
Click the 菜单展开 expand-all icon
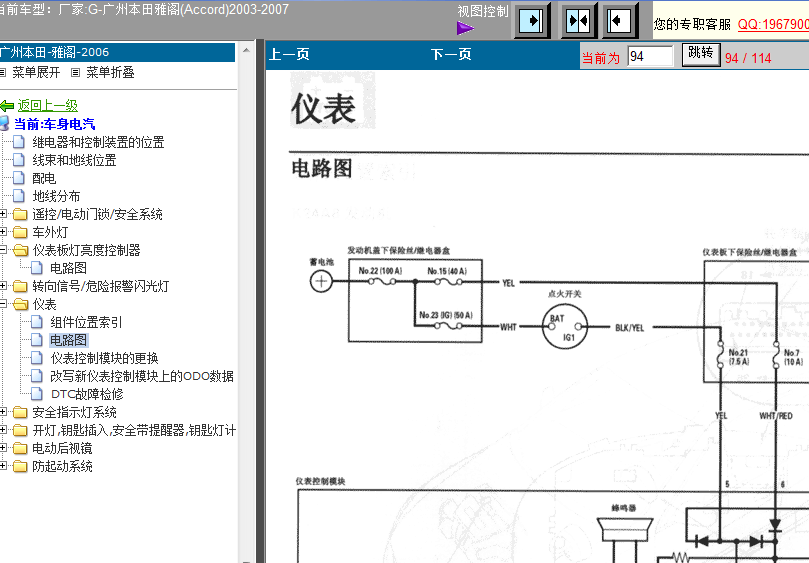(x=3, y=73)
